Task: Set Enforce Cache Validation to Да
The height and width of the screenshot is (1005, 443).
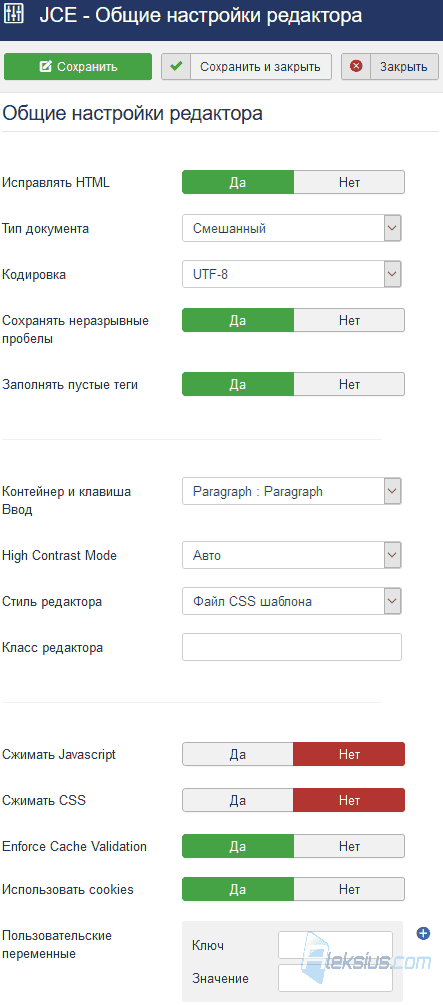Action: 238,846
